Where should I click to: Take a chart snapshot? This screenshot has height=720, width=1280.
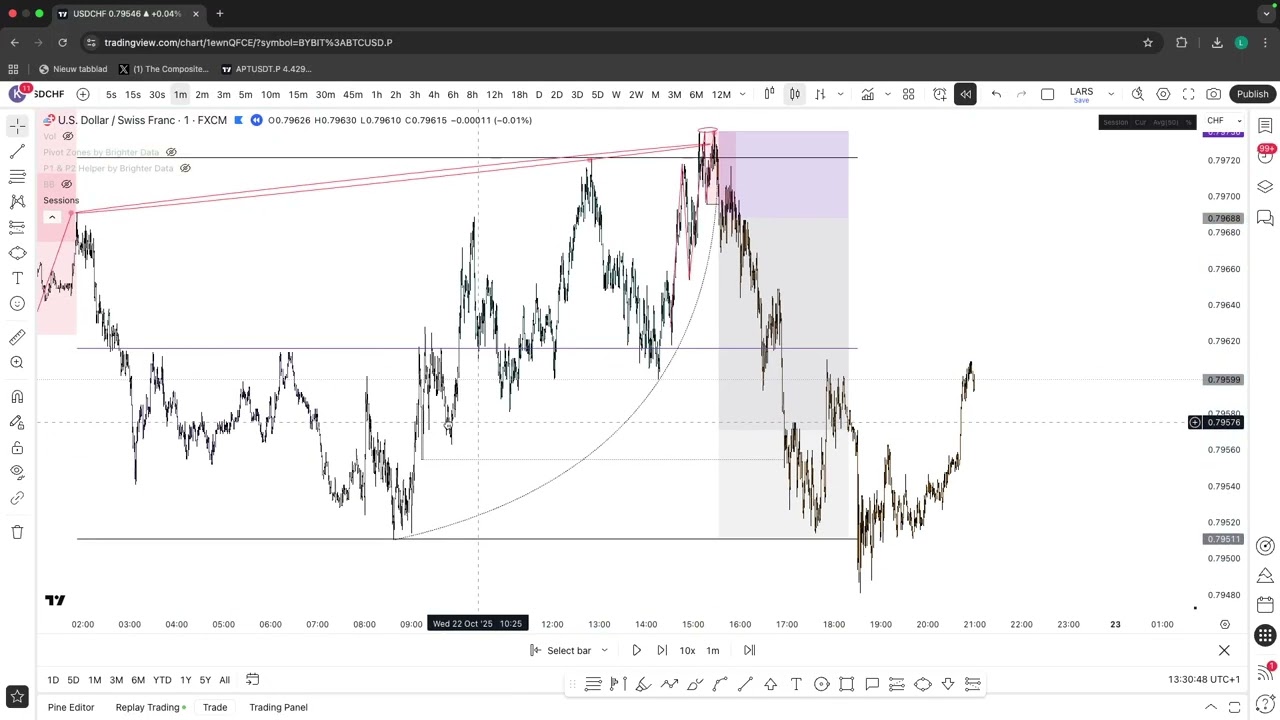tap(1213, 94)
